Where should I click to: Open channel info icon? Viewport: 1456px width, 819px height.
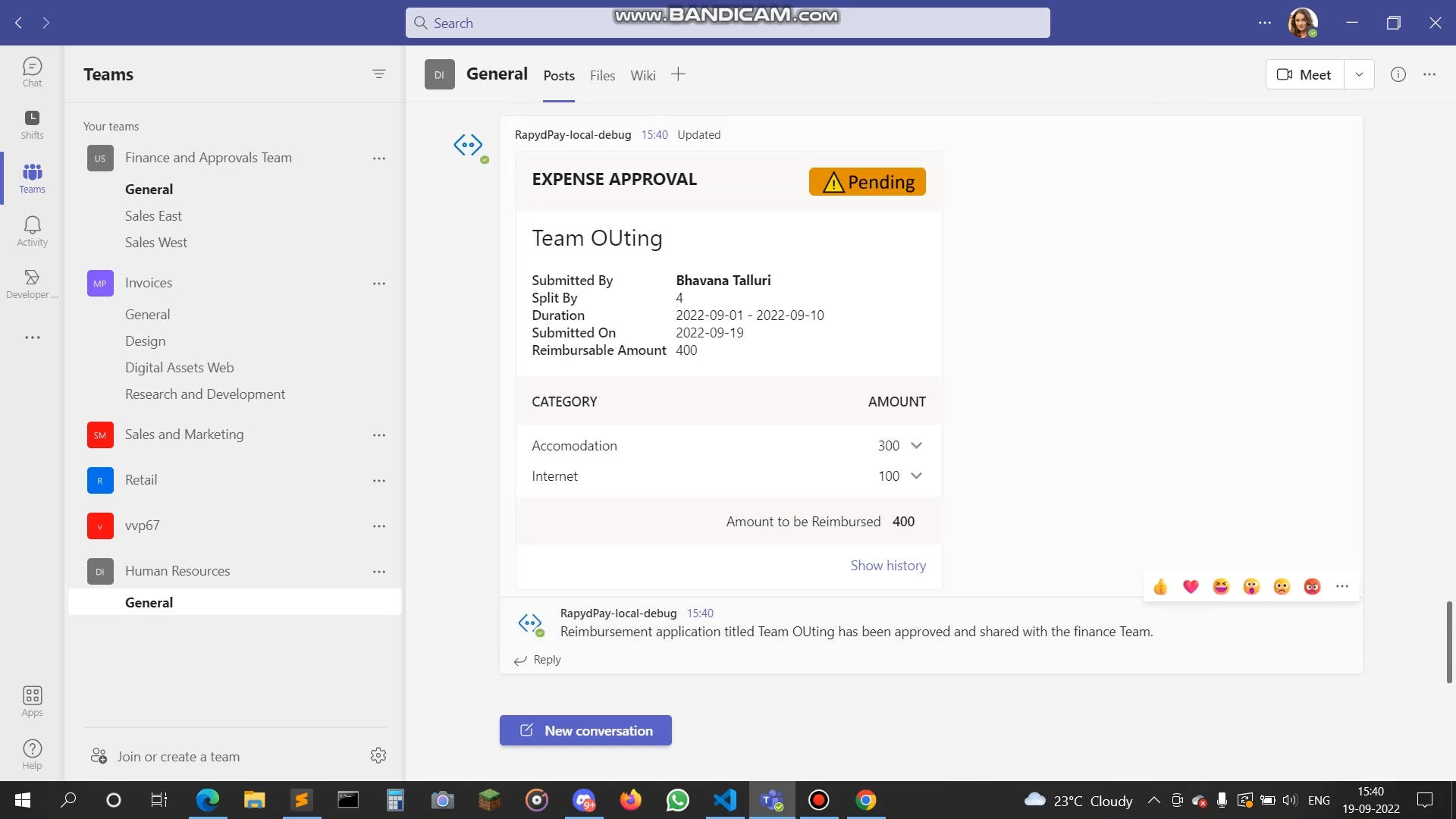(x=1398, y=74)
